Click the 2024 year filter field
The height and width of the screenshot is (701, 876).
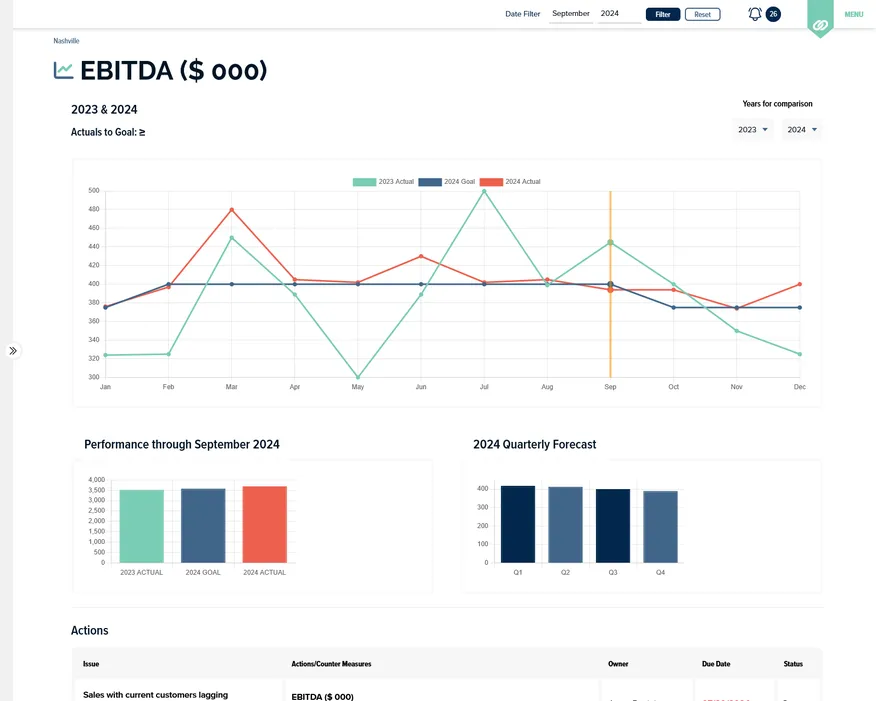(x=618, y=14)
